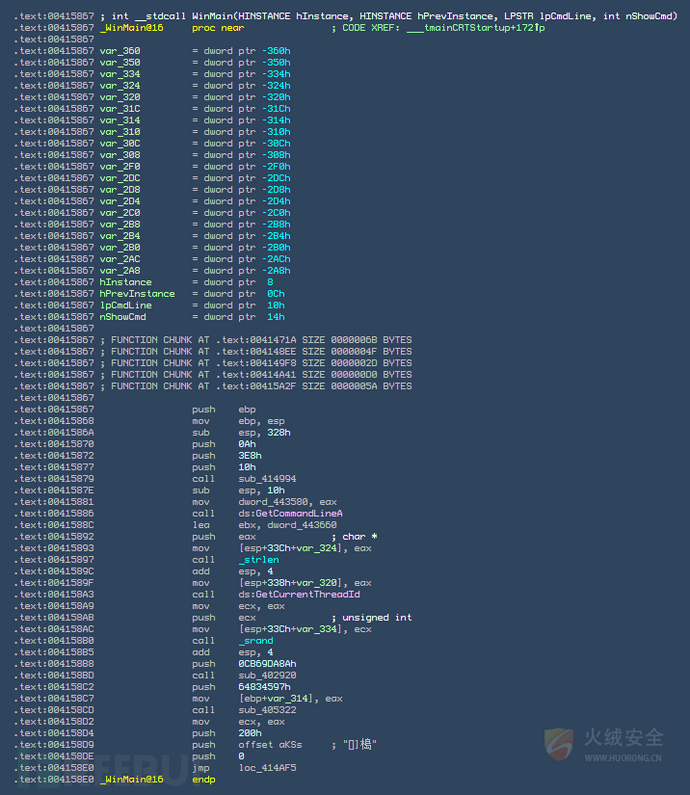Viewport: 690px width, 795px height.
Task: Select the var_360 variable definition
Action: [x=120, y=51]
